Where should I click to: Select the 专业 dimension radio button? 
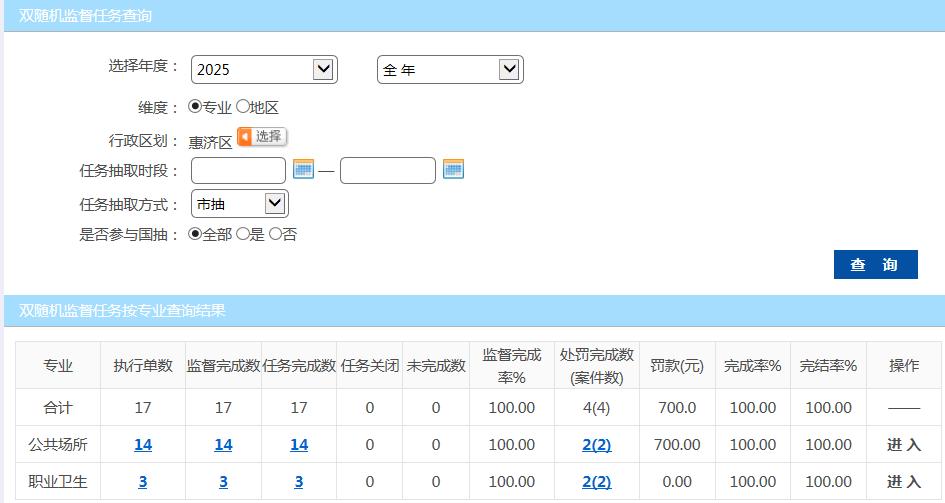(195, 106)
